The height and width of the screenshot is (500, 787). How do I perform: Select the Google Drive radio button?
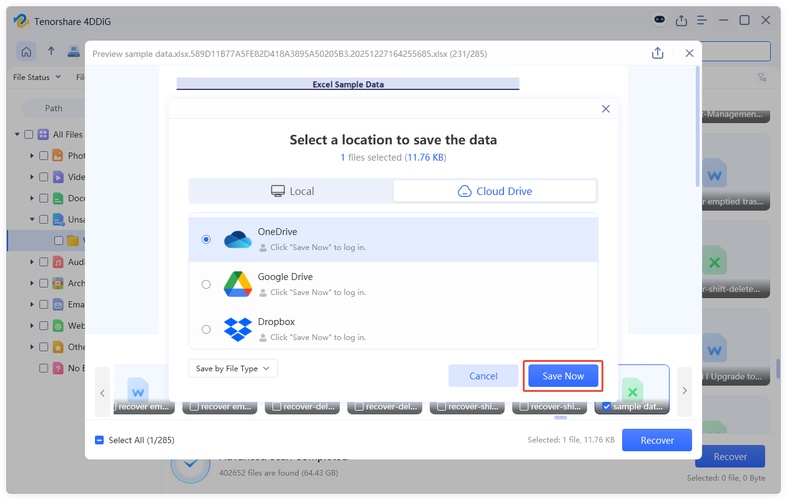click(x=206, y=285)
